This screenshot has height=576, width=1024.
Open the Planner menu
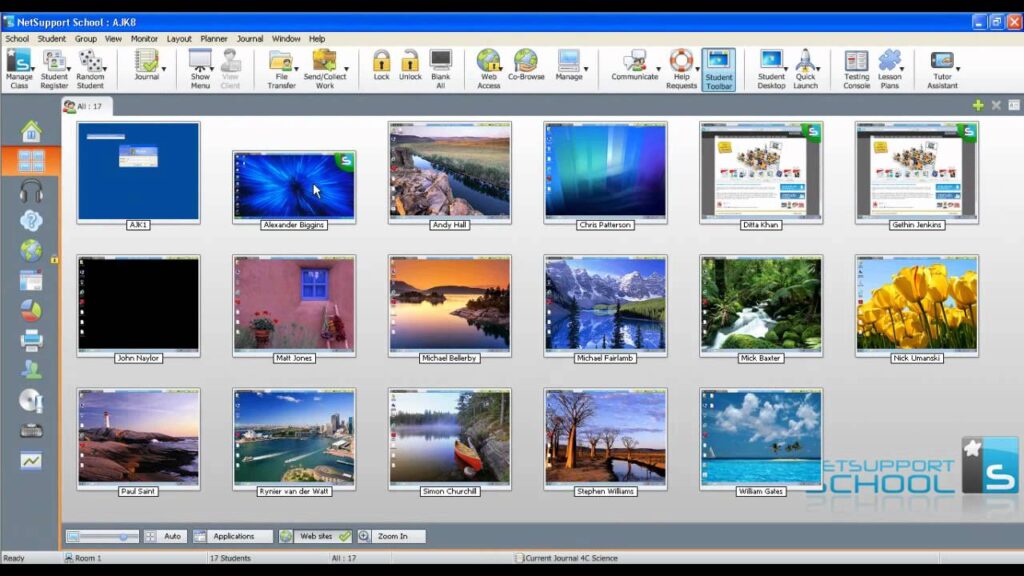[213, 39]
